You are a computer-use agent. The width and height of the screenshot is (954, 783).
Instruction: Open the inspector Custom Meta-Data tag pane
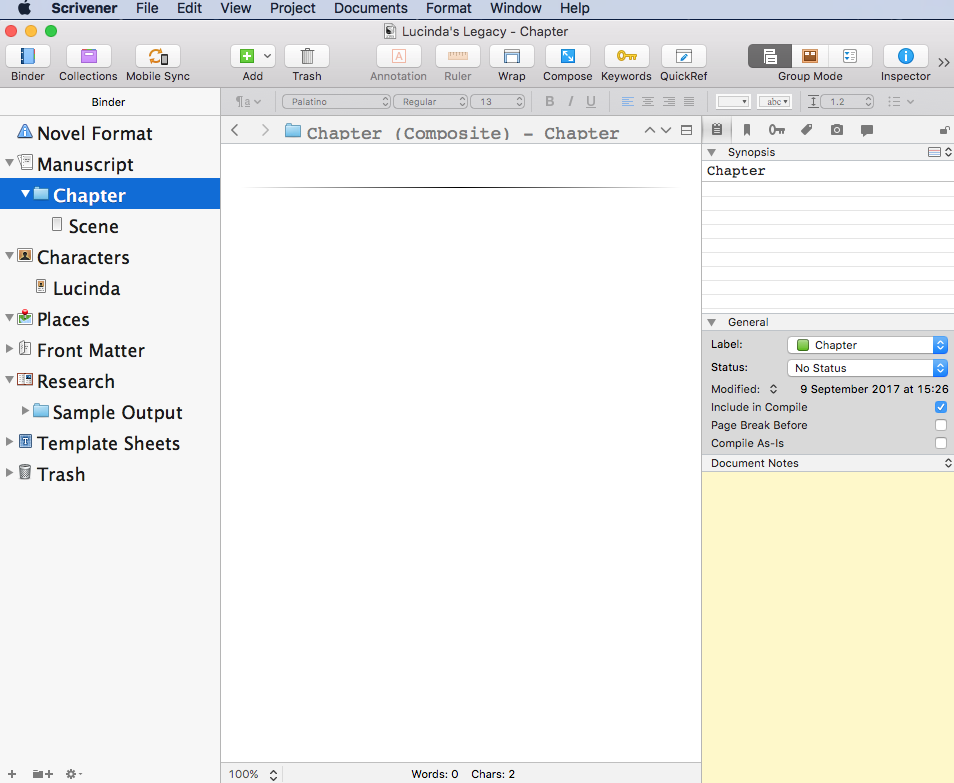point(806,130)
